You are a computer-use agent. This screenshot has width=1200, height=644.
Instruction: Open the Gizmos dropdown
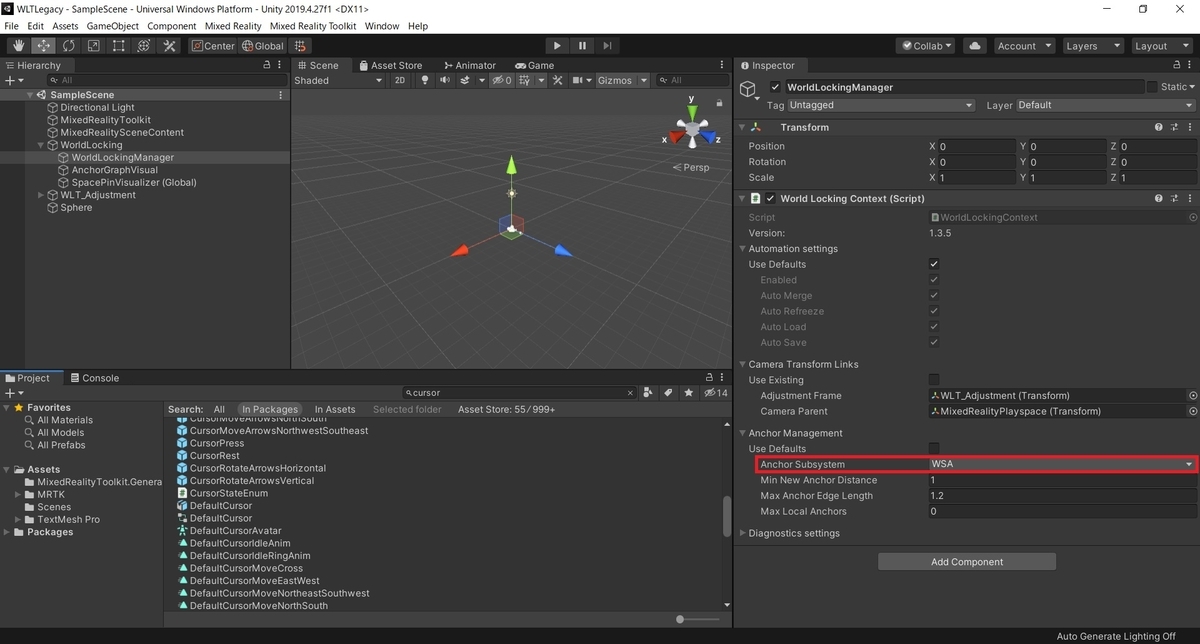click(623, 80)
